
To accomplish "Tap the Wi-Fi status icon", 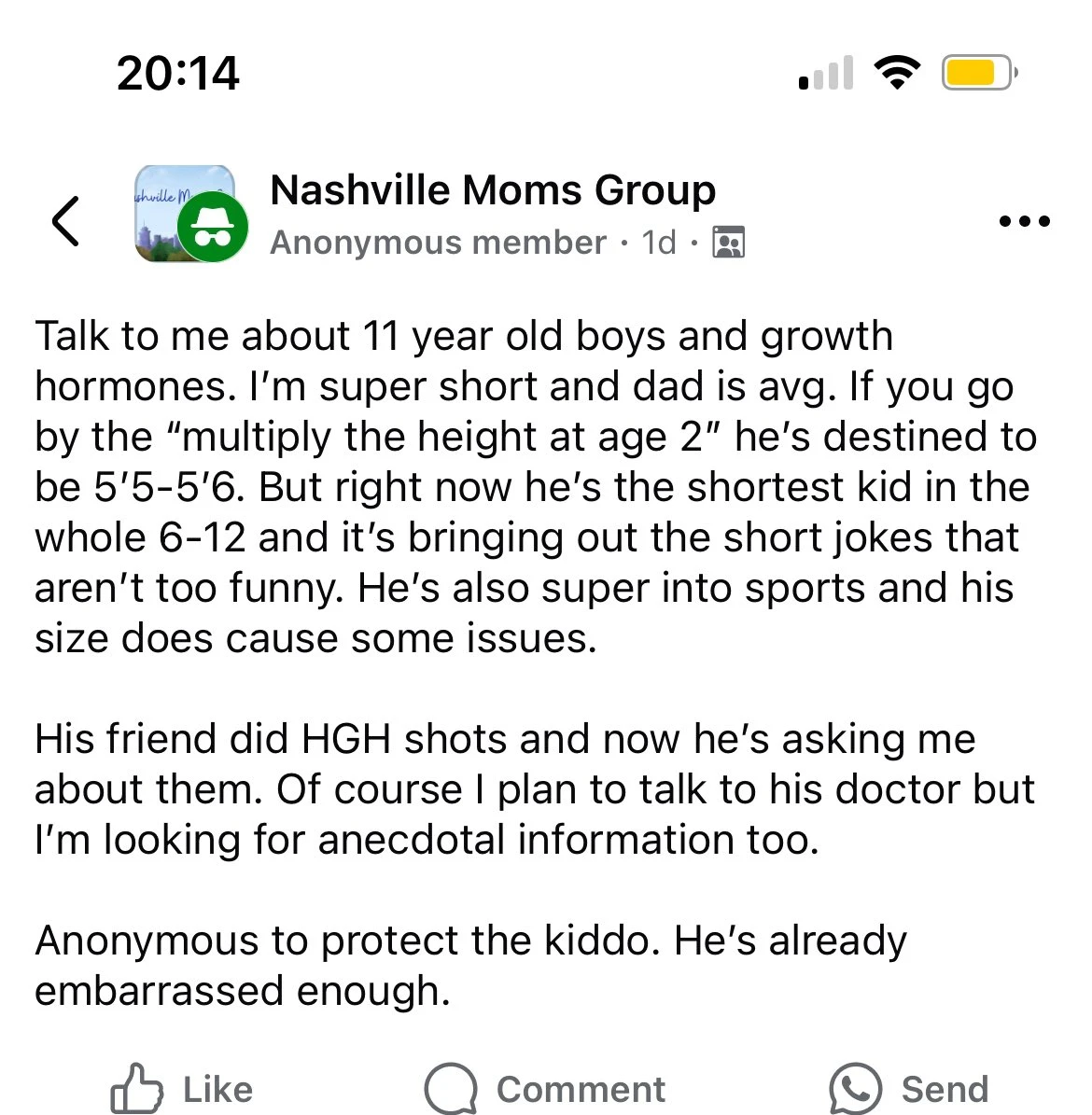I will 897,73.
